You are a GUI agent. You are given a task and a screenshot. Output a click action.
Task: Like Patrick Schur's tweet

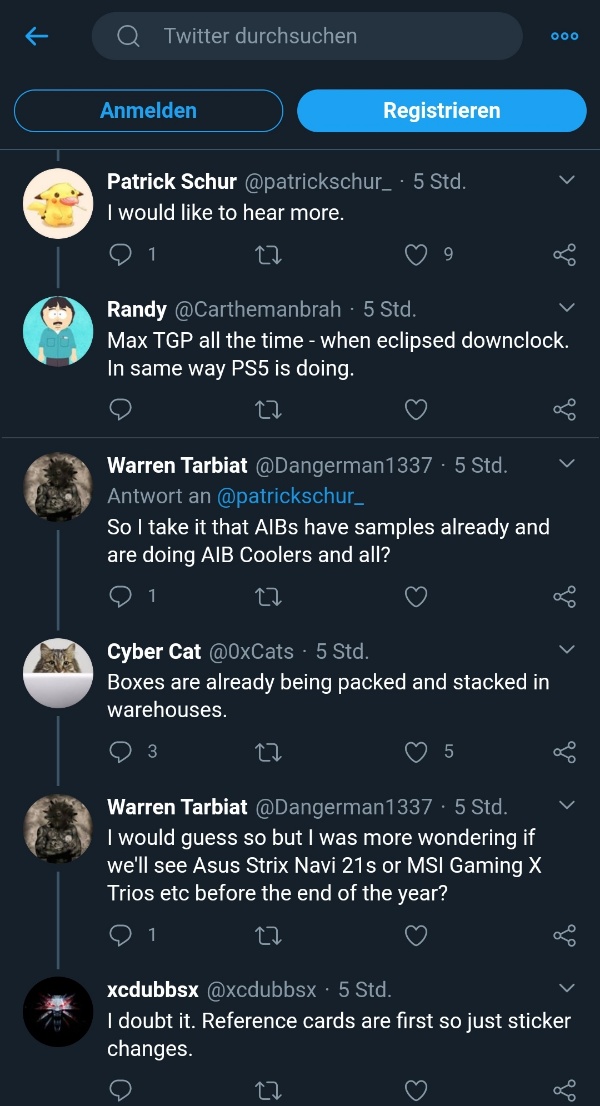(x=416, y=254)
